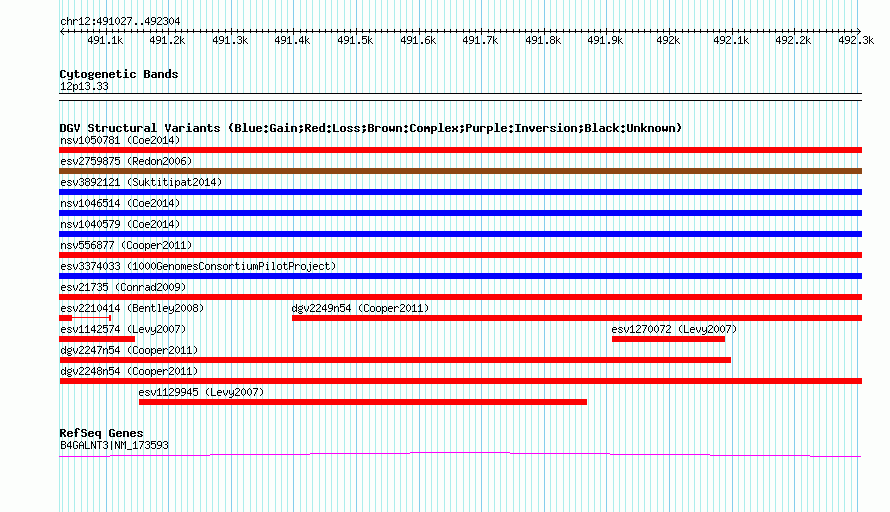Screen dimensions: 890x512
Task: Select the esv1129945 (Levy2007) red bar
Action: point(363,402)
